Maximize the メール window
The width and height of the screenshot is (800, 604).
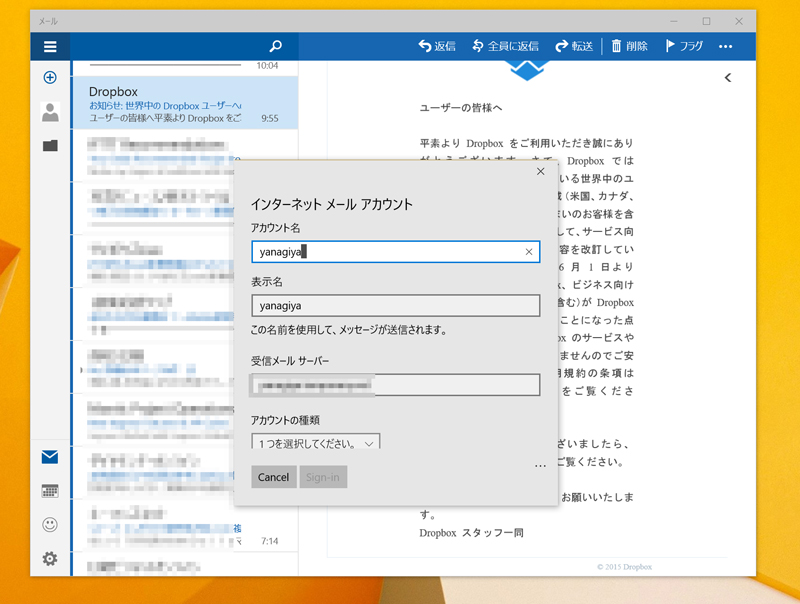(706, 21)
